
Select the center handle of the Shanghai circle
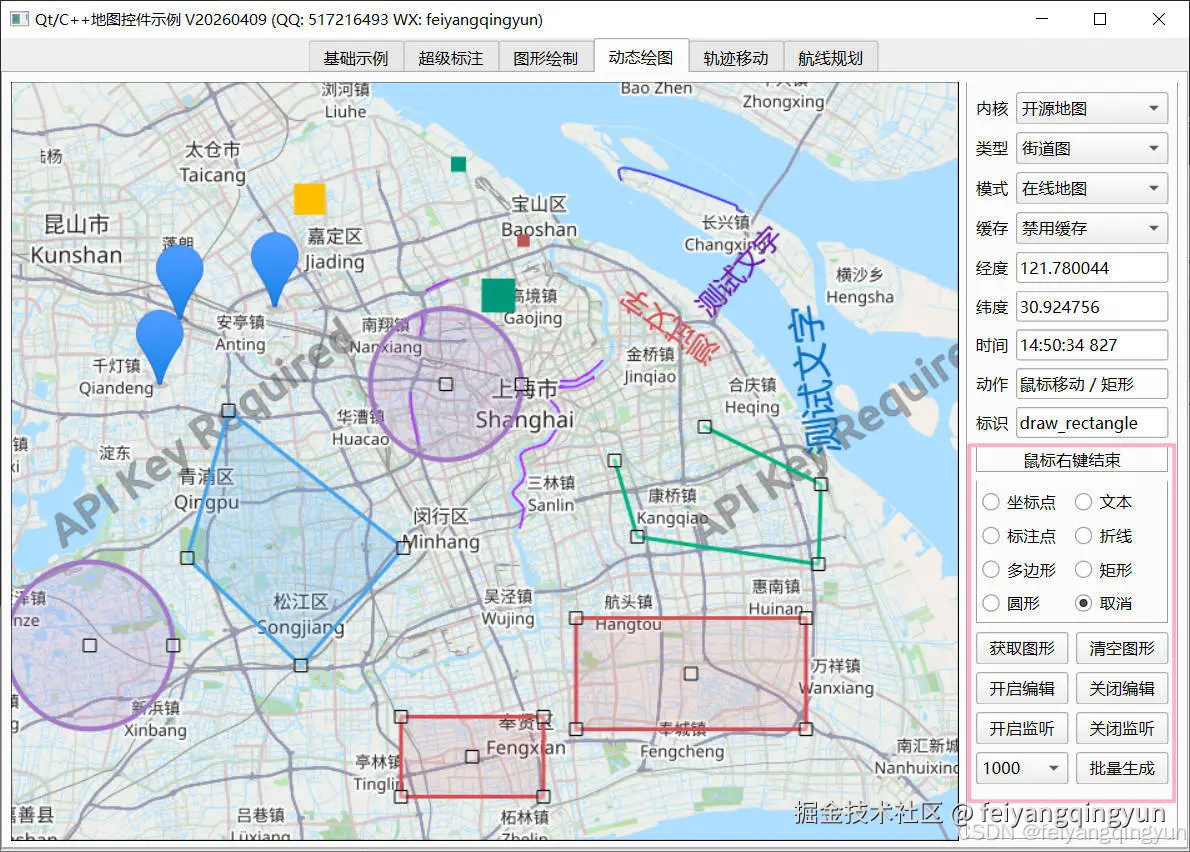click(x=446, y=385)
